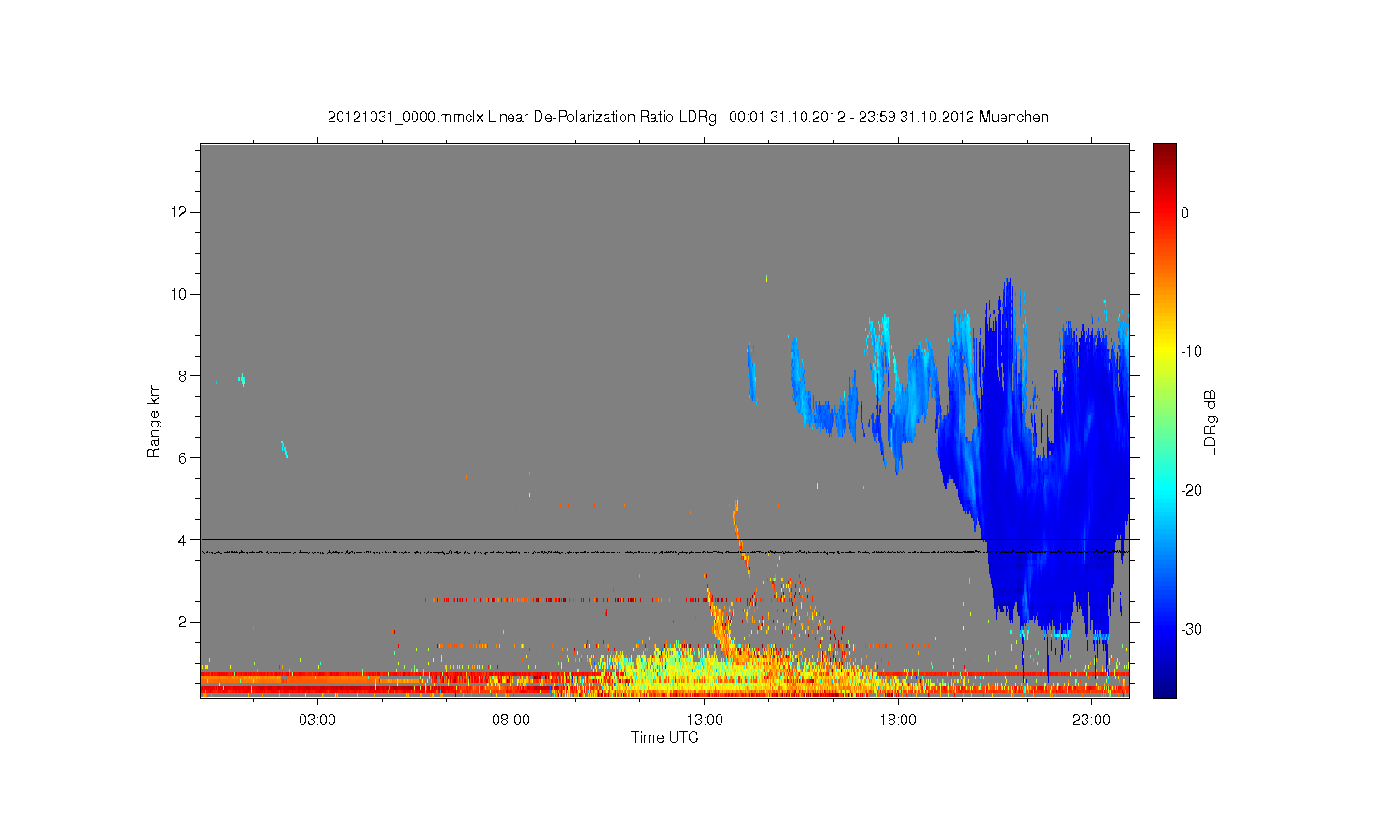
Task: Click the 'Time UTC' x-axis label
Action: pos(665,737)
